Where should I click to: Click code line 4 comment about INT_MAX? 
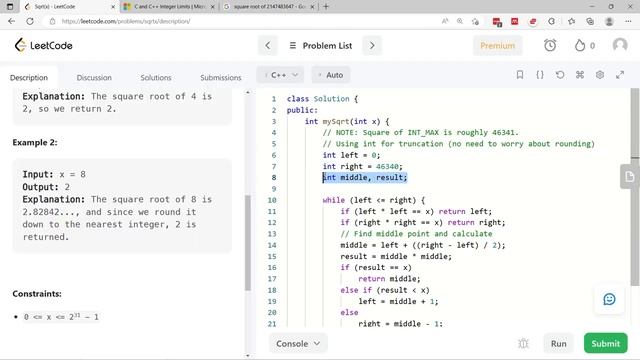pyautogui.click(x=420, y=132)
